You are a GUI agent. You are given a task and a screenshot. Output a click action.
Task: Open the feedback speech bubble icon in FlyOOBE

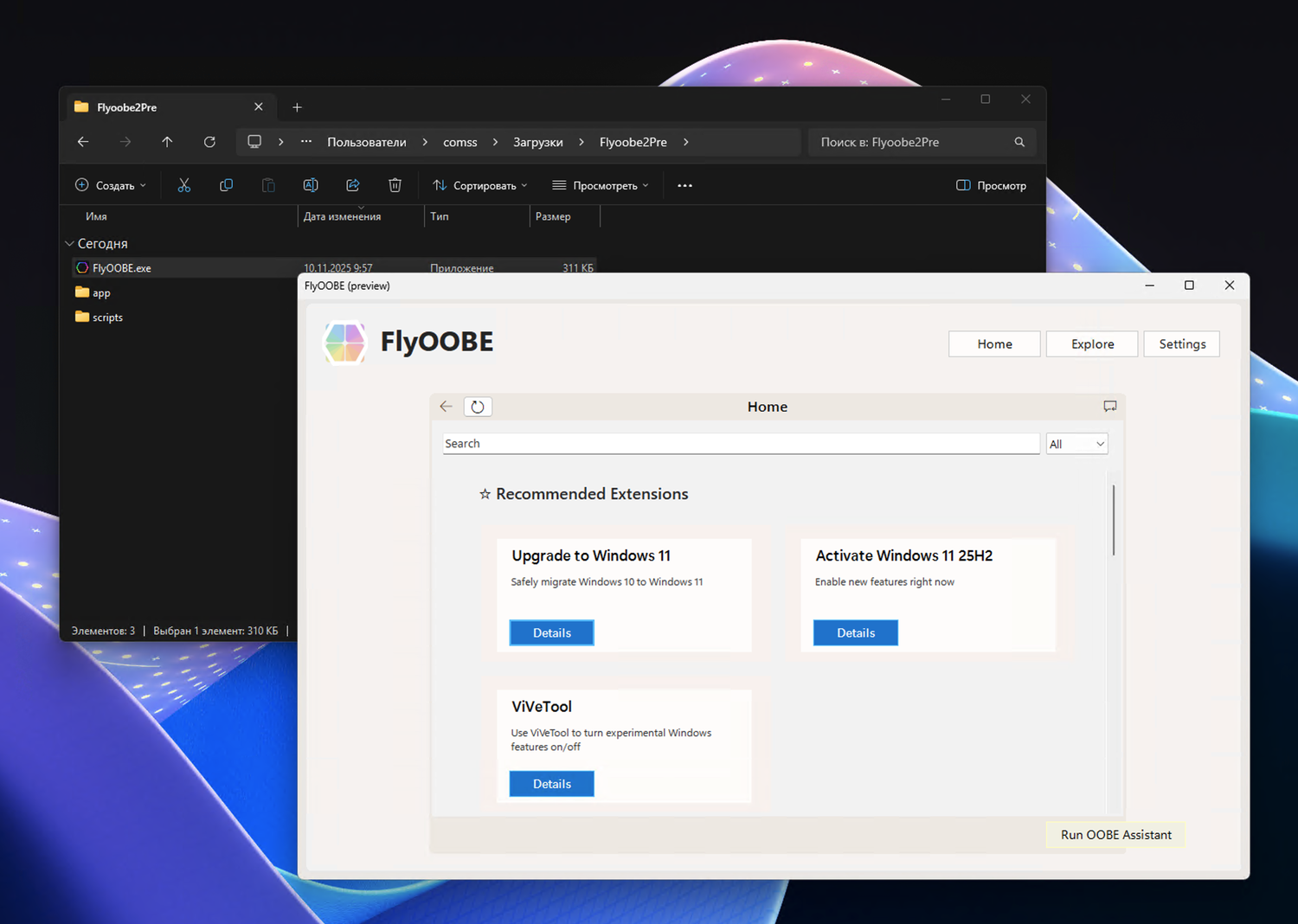(1110, 406)
